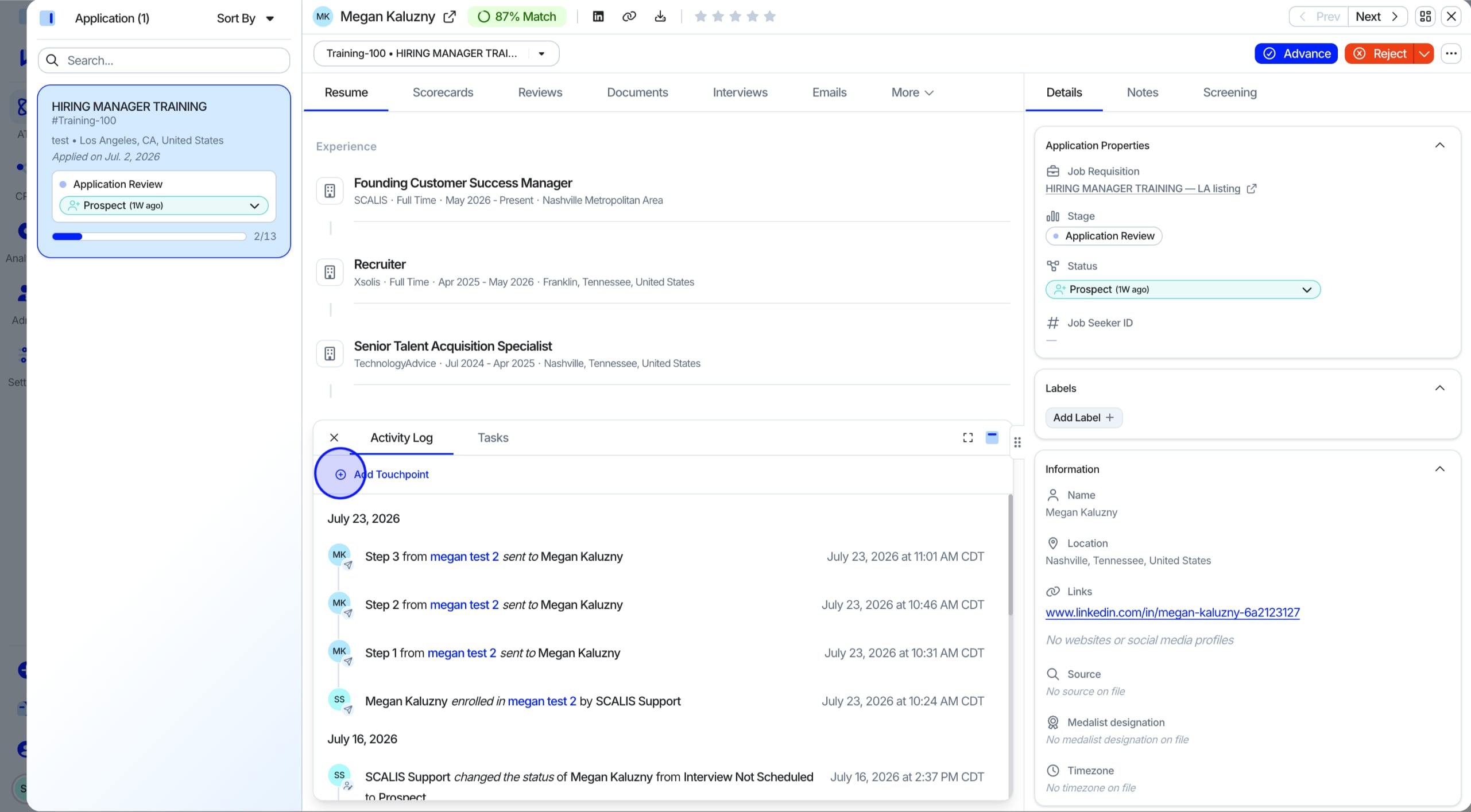Close the candidate panel with X
The width and height of the screenshot is (1471, 812).
(1451, 17)
